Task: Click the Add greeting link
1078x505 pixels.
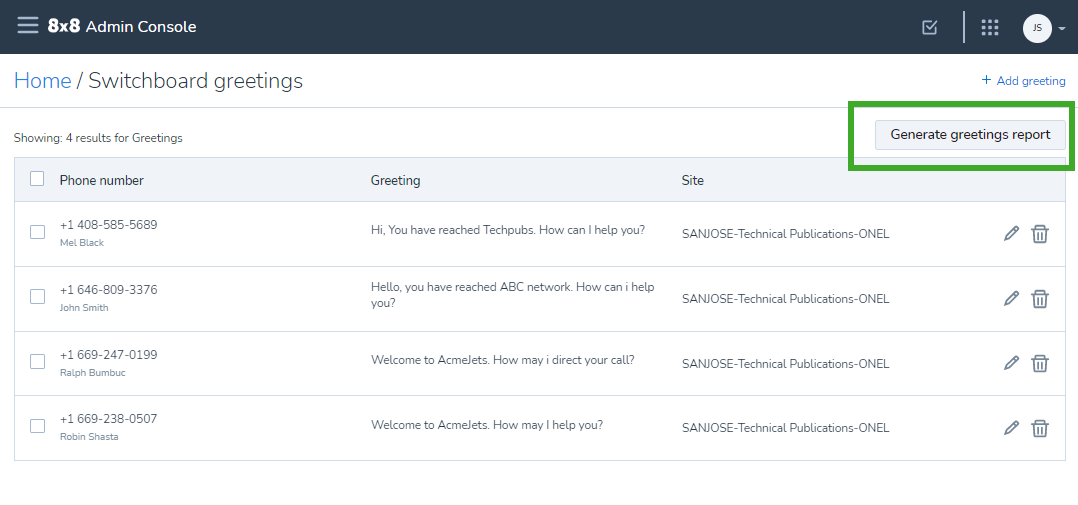Action: coord(1023,80)
